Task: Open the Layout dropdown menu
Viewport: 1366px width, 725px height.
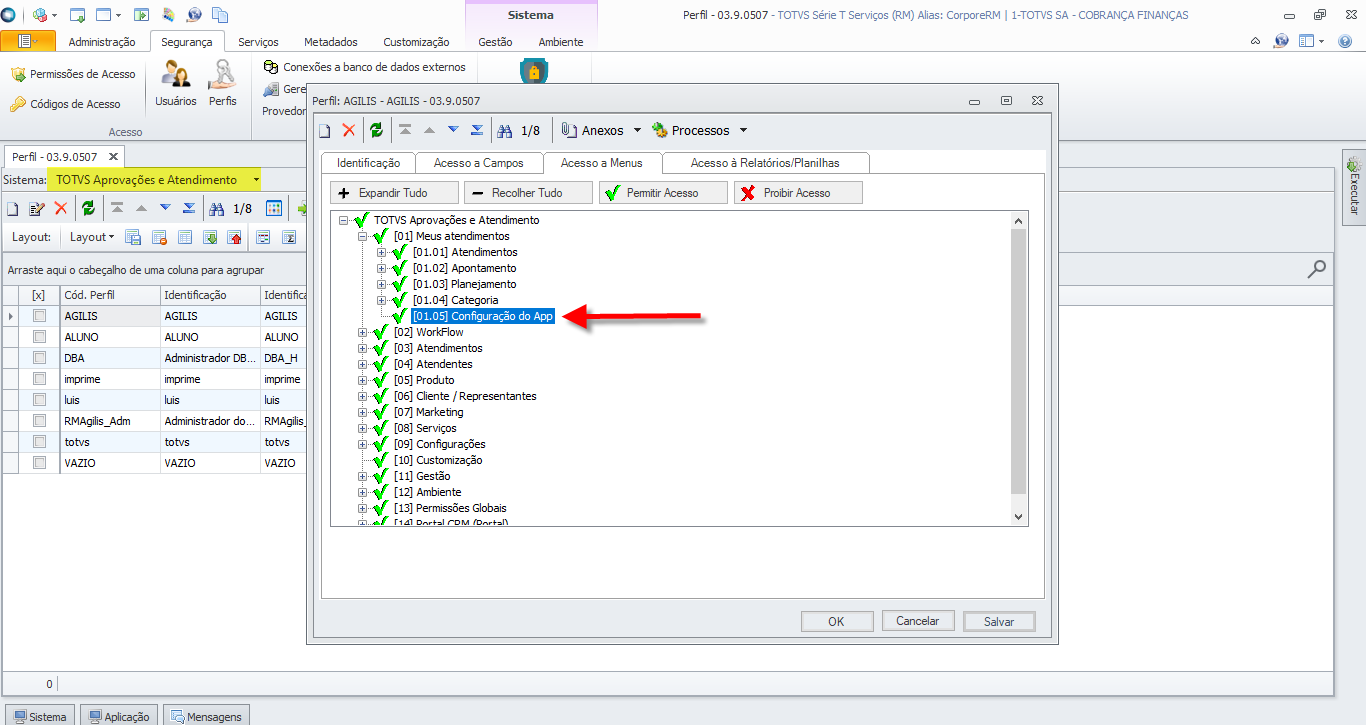Action: pyautogui.click(x=91, y=237)
